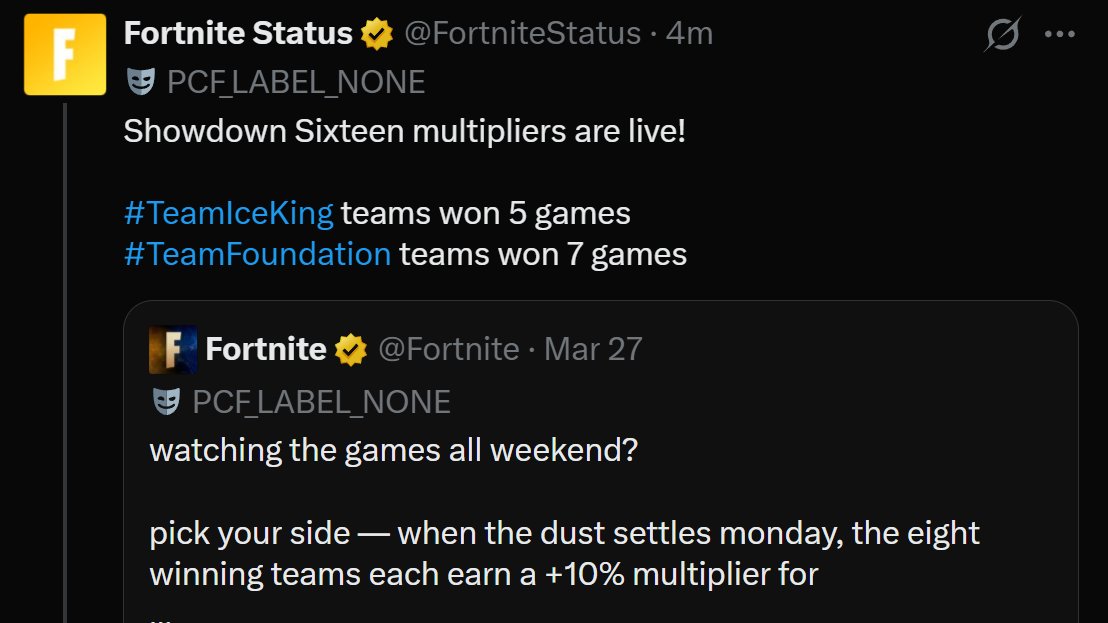Open the Mar 27 quoted tweet timestamp
1108x623 pixels.
click(x=594, y=349)
